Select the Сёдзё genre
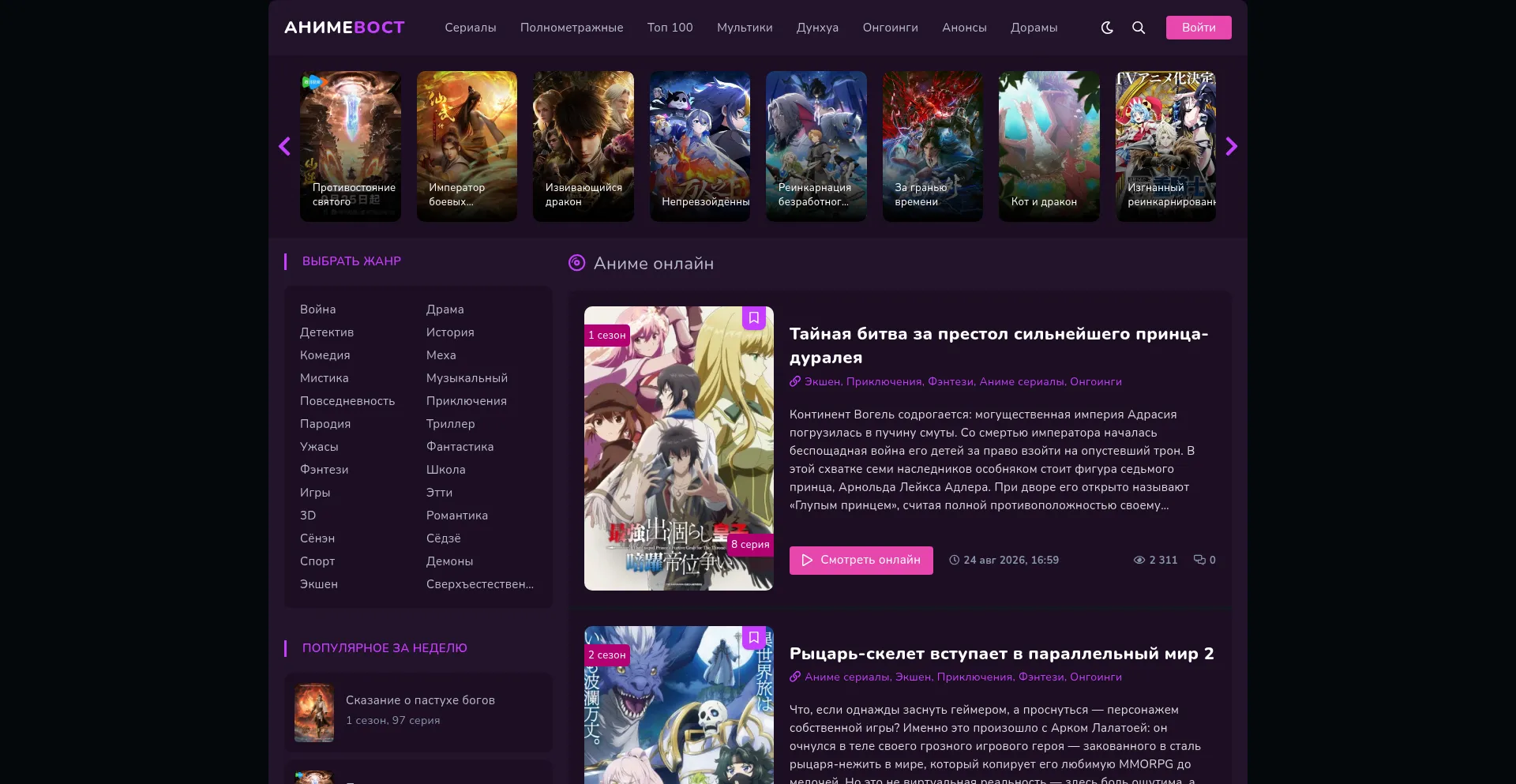 click(x=444, y=538)
